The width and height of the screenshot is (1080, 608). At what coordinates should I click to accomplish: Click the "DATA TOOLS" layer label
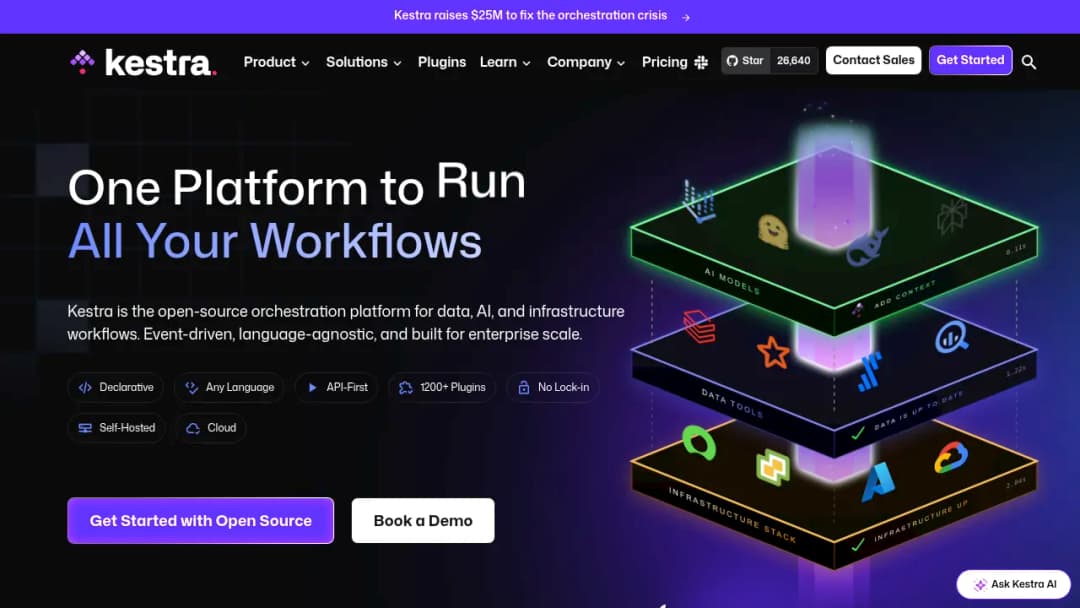click(x=732, y=403)
